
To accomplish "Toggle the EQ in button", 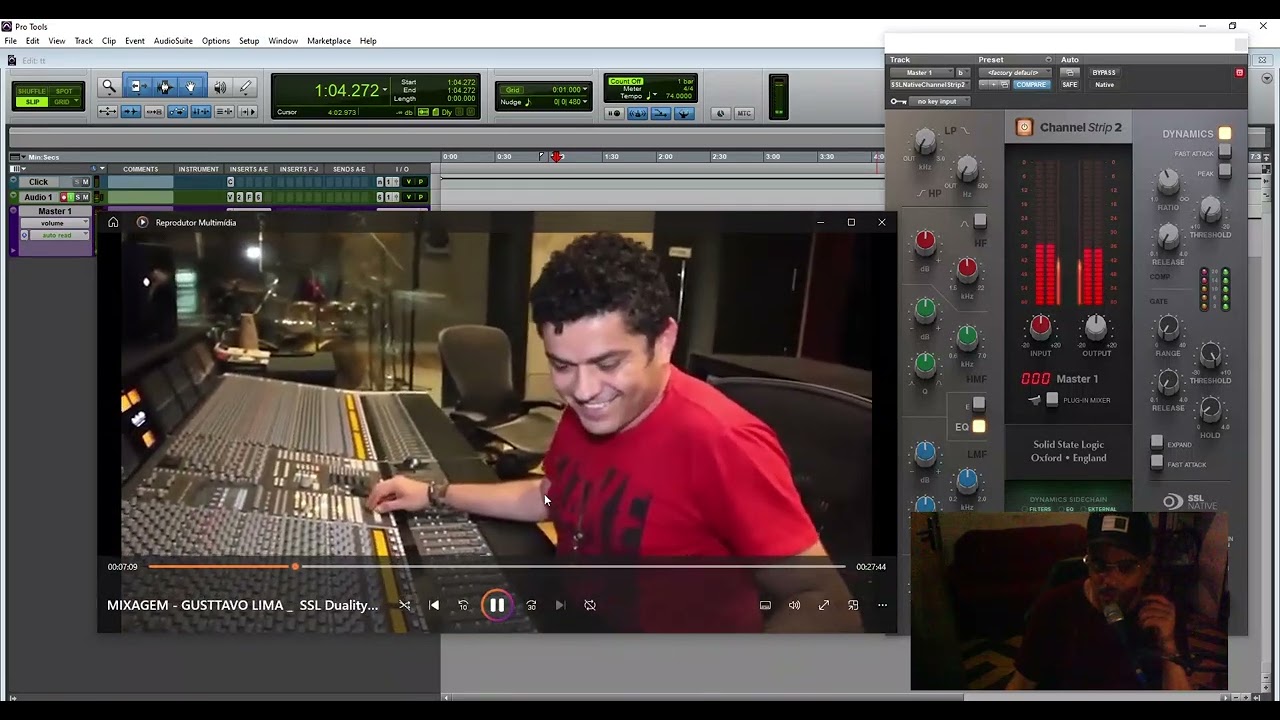I will 979,426.
